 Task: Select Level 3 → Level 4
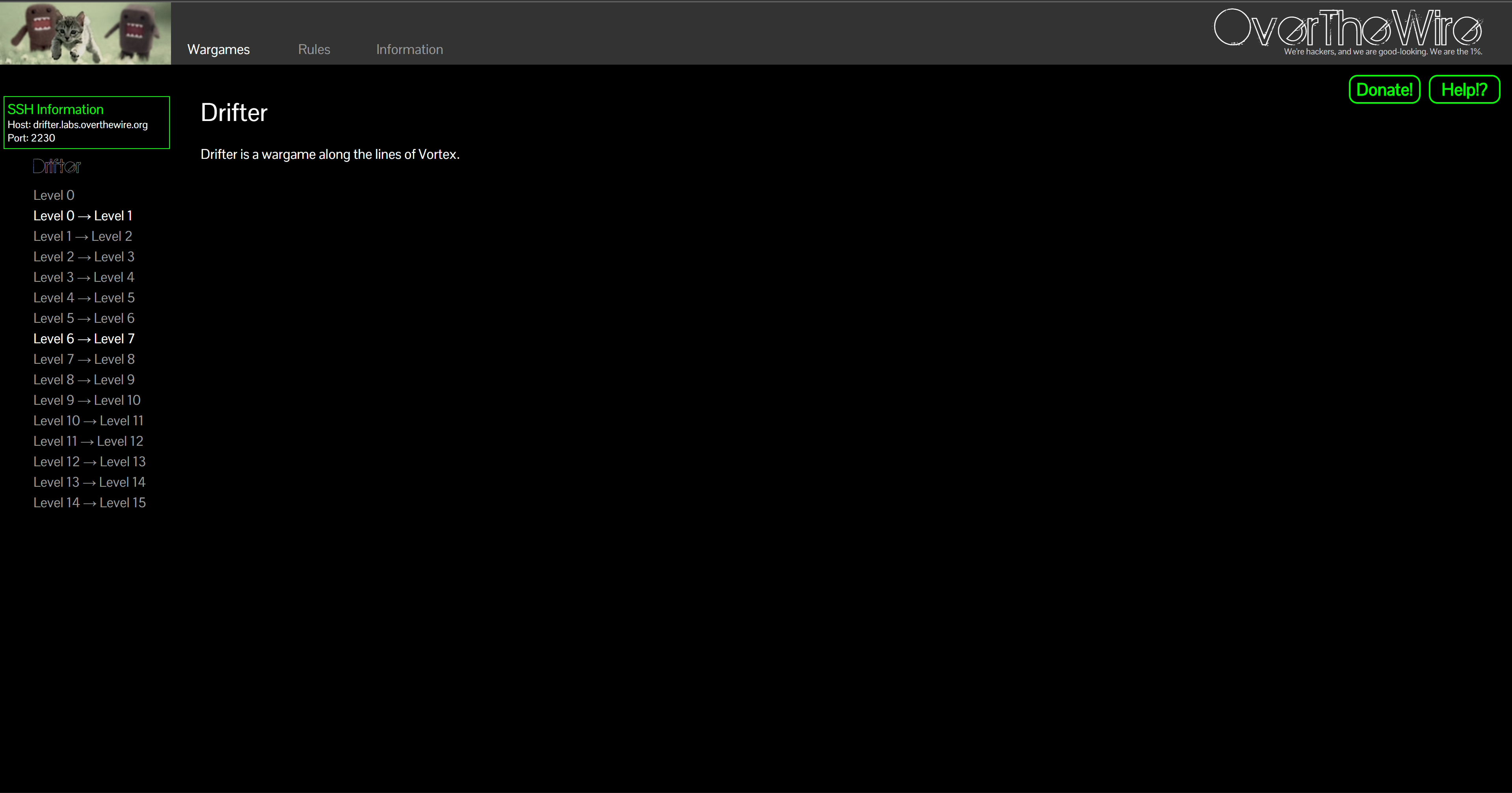pos(84,277)
